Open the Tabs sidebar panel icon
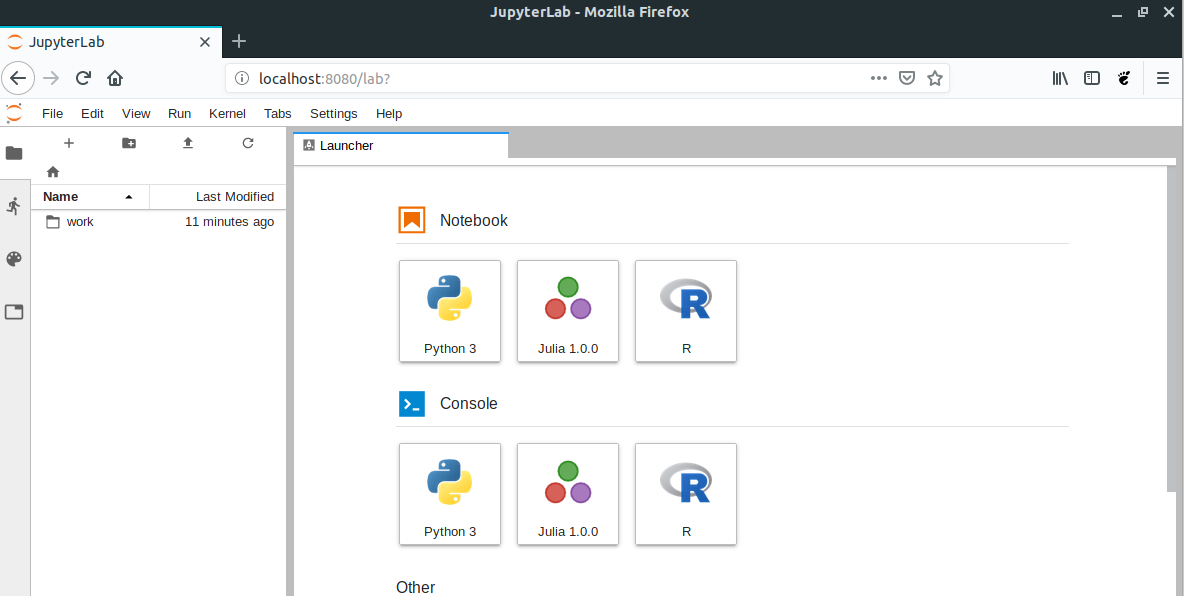The image size is (1184, 596). click(x=14, y=312)
